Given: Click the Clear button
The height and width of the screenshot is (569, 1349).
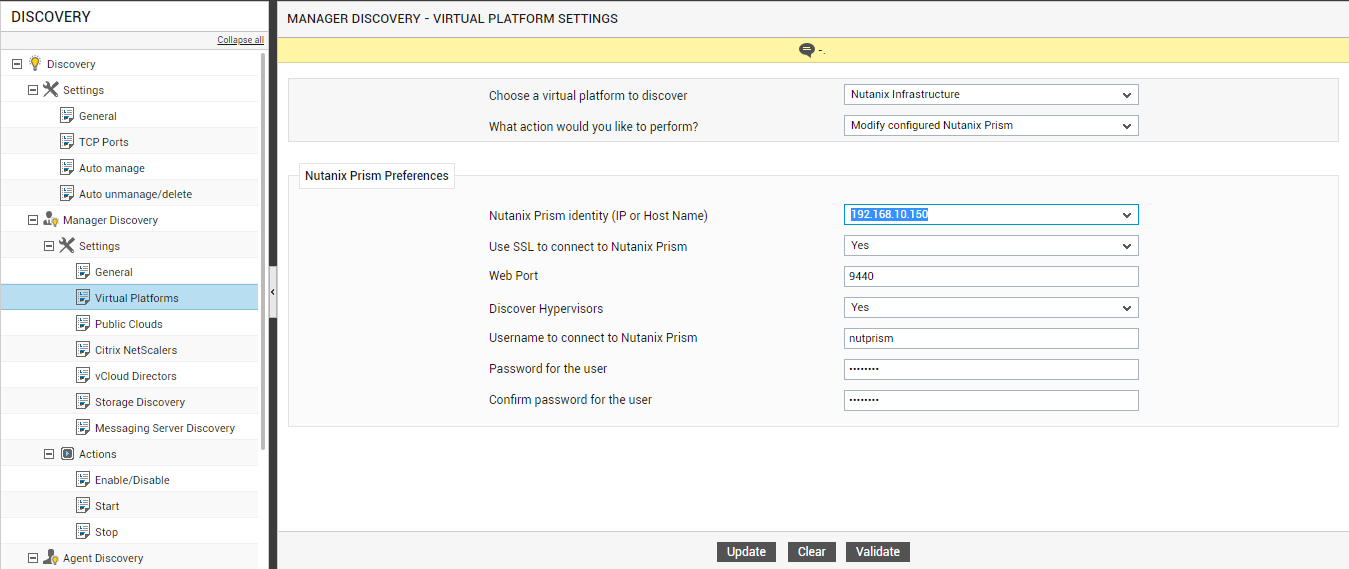Looking at the screenshot, I should [x=812, y=552].
